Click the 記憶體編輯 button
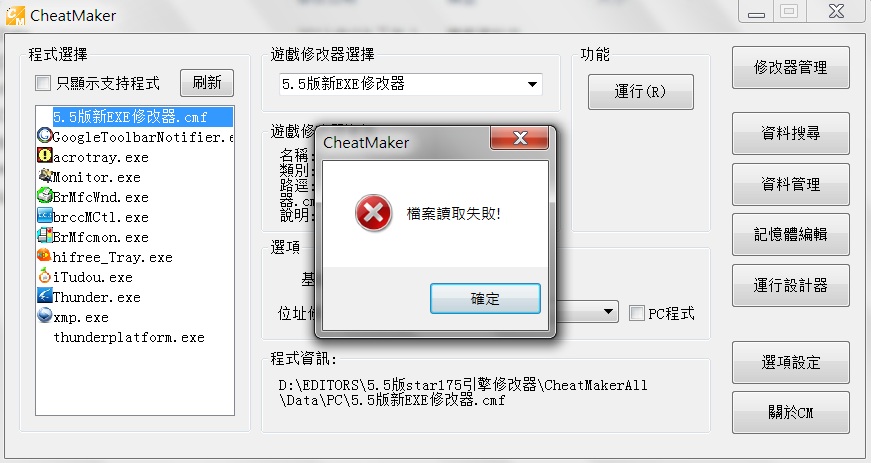871x463 pixels. pos(790,234)
